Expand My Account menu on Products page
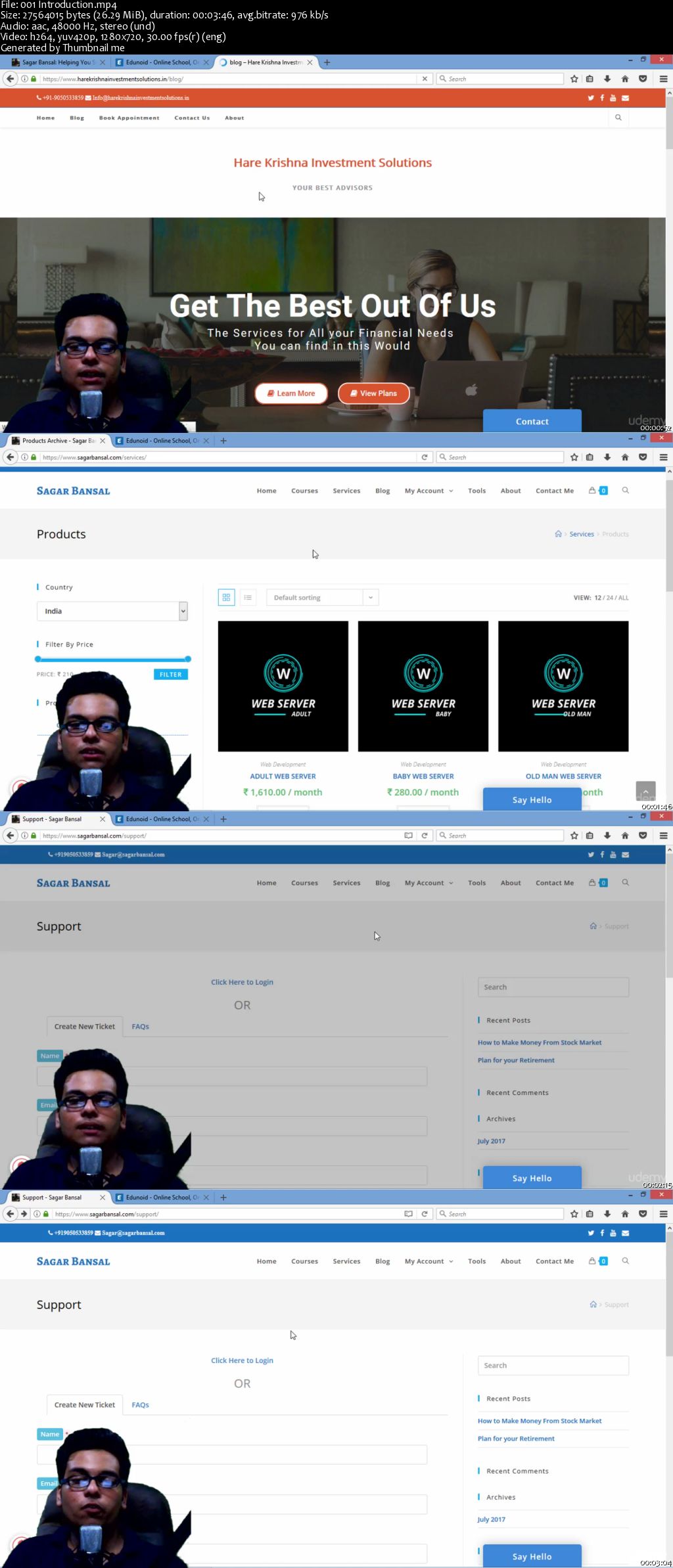673x1568 pixels. 429,491
